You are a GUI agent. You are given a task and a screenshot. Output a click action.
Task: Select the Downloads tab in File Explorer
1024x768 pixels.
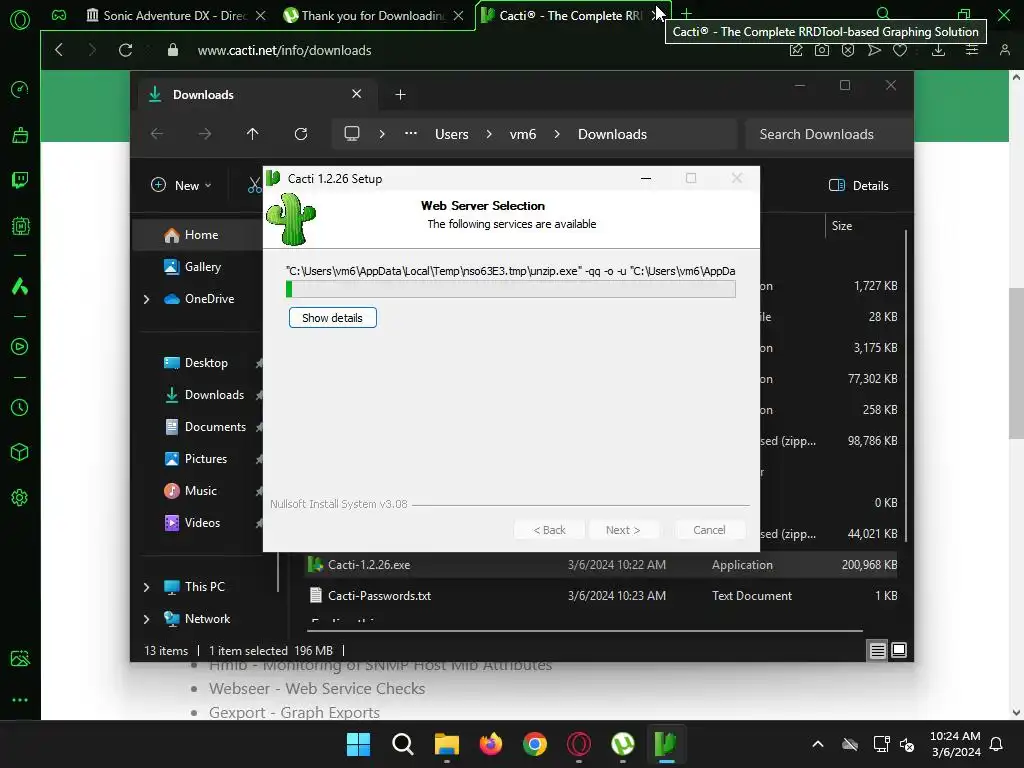pyautogui.click(x=257, y=95)
